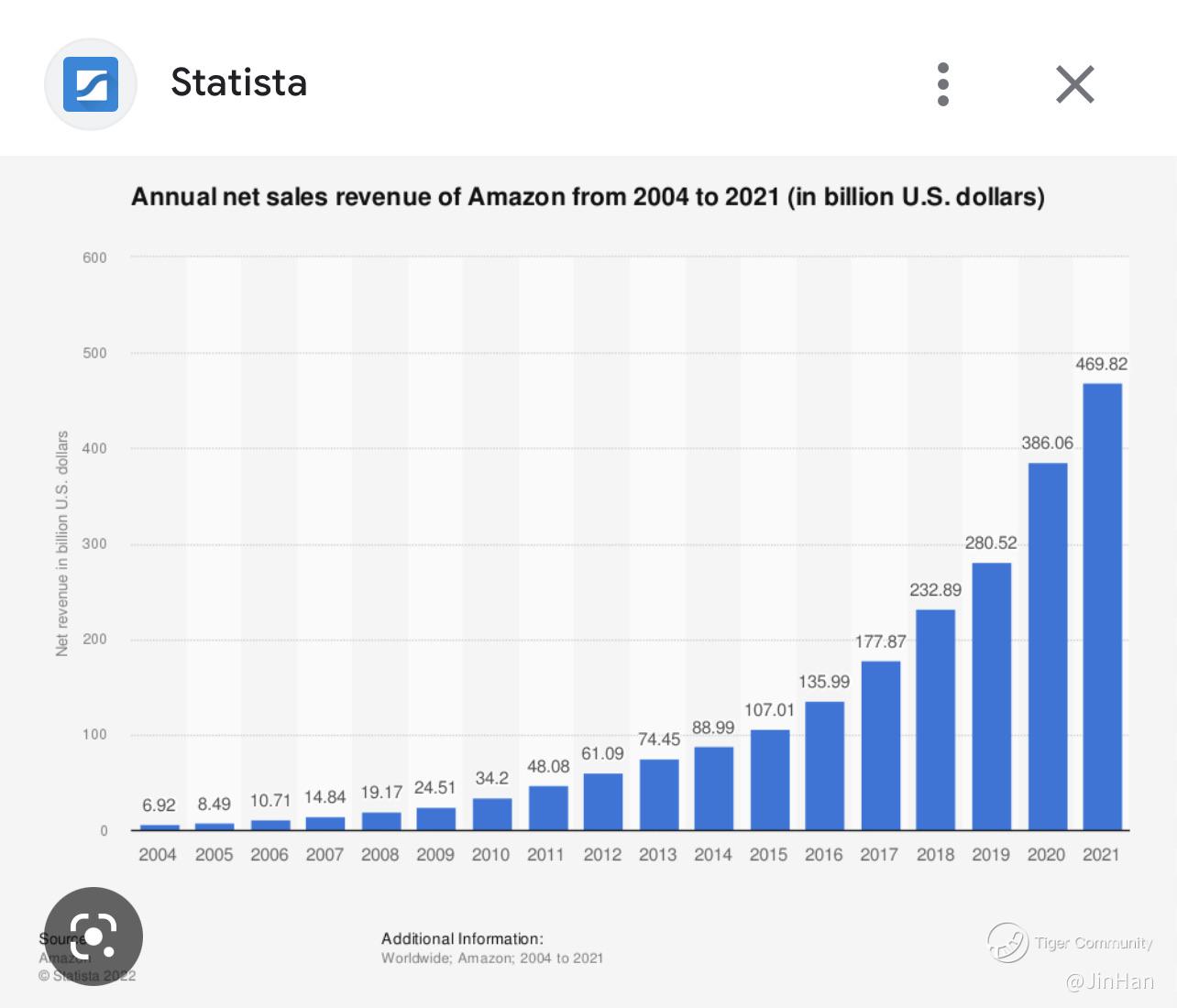This screenshot has width=1177, height=1008.
Task: Select the 2021 revenue bar
Action: [x=1102, y=607]
